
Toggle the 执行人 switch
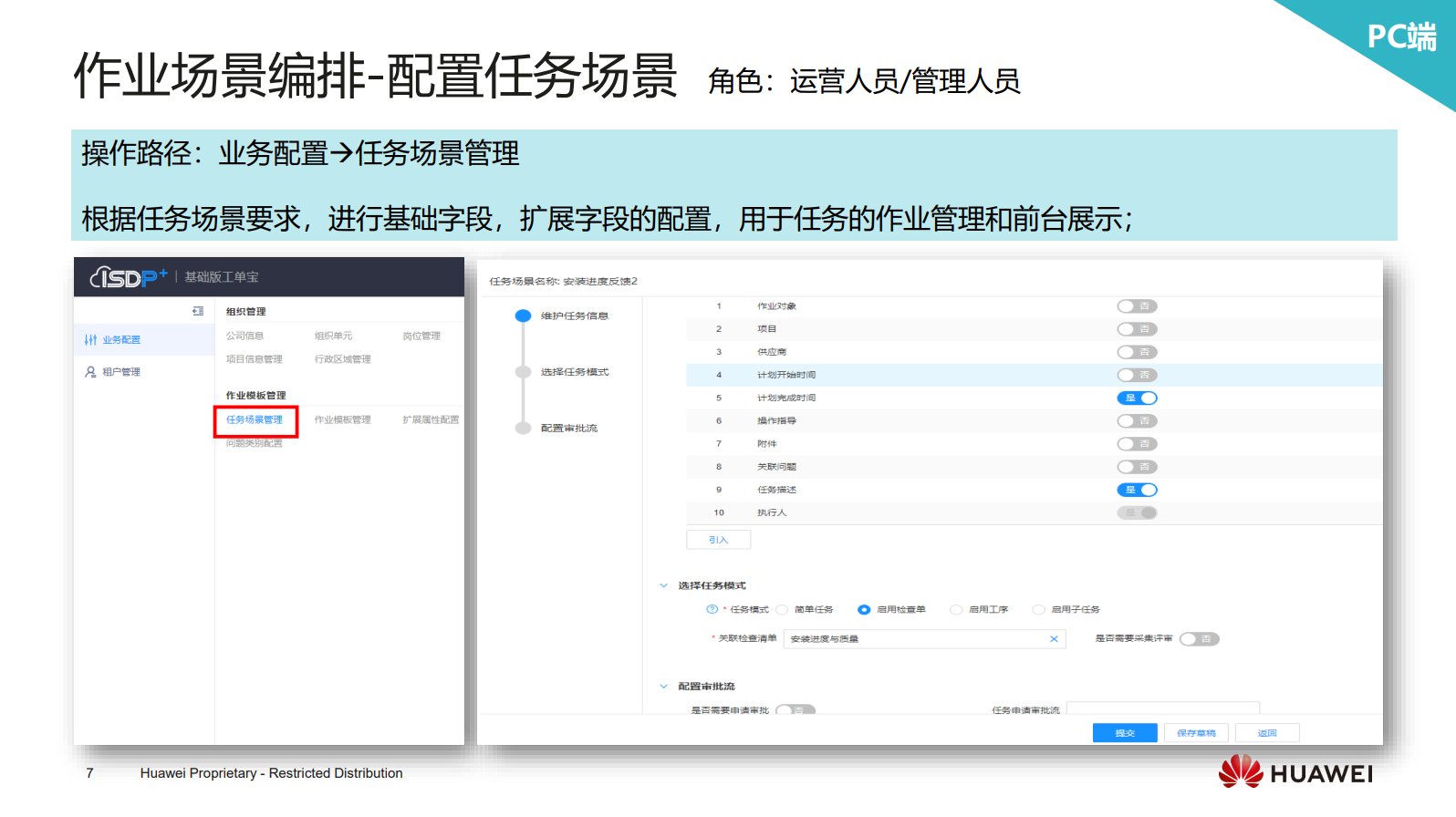[x=1138, y=512]
